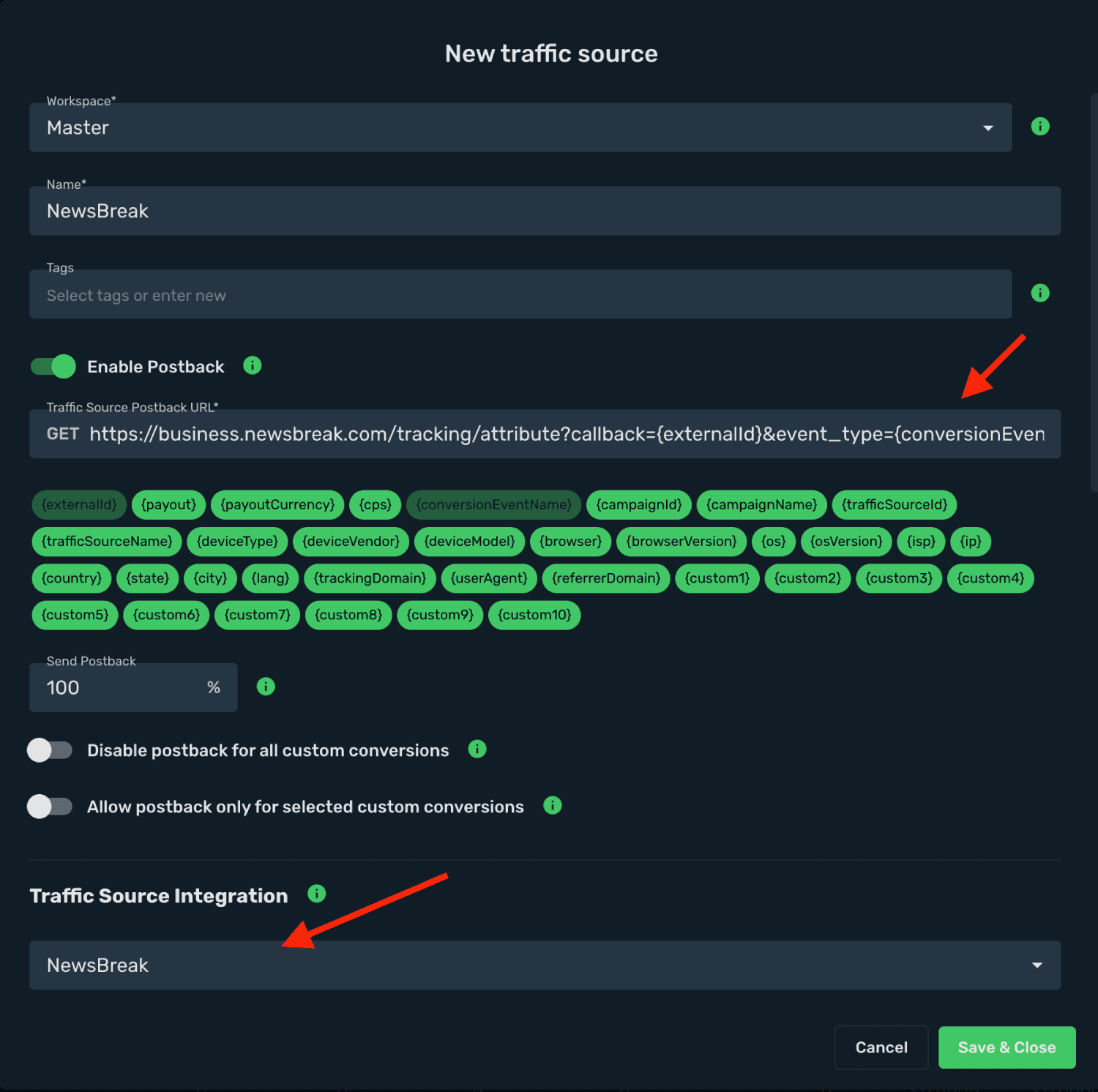Insert the {cps} token
Screen dimensions: 1098x1092
(375, 505)
